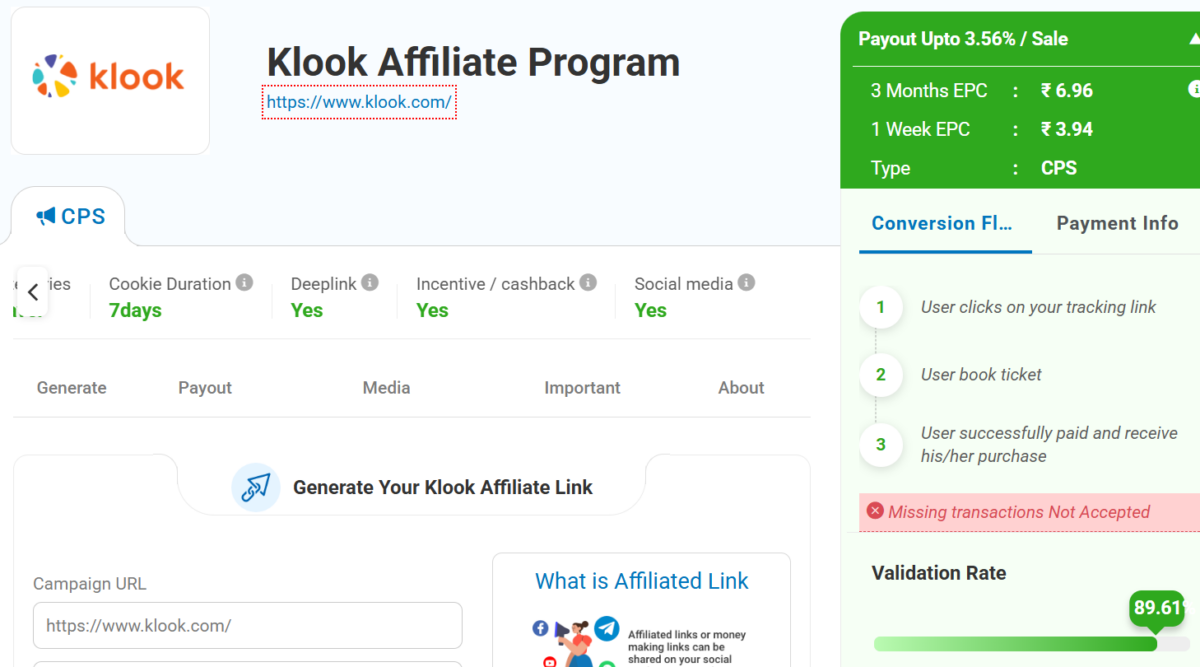Select the Payout section tab
Viewport: 1200px width, 667px height.
click(x=205, y=388)
